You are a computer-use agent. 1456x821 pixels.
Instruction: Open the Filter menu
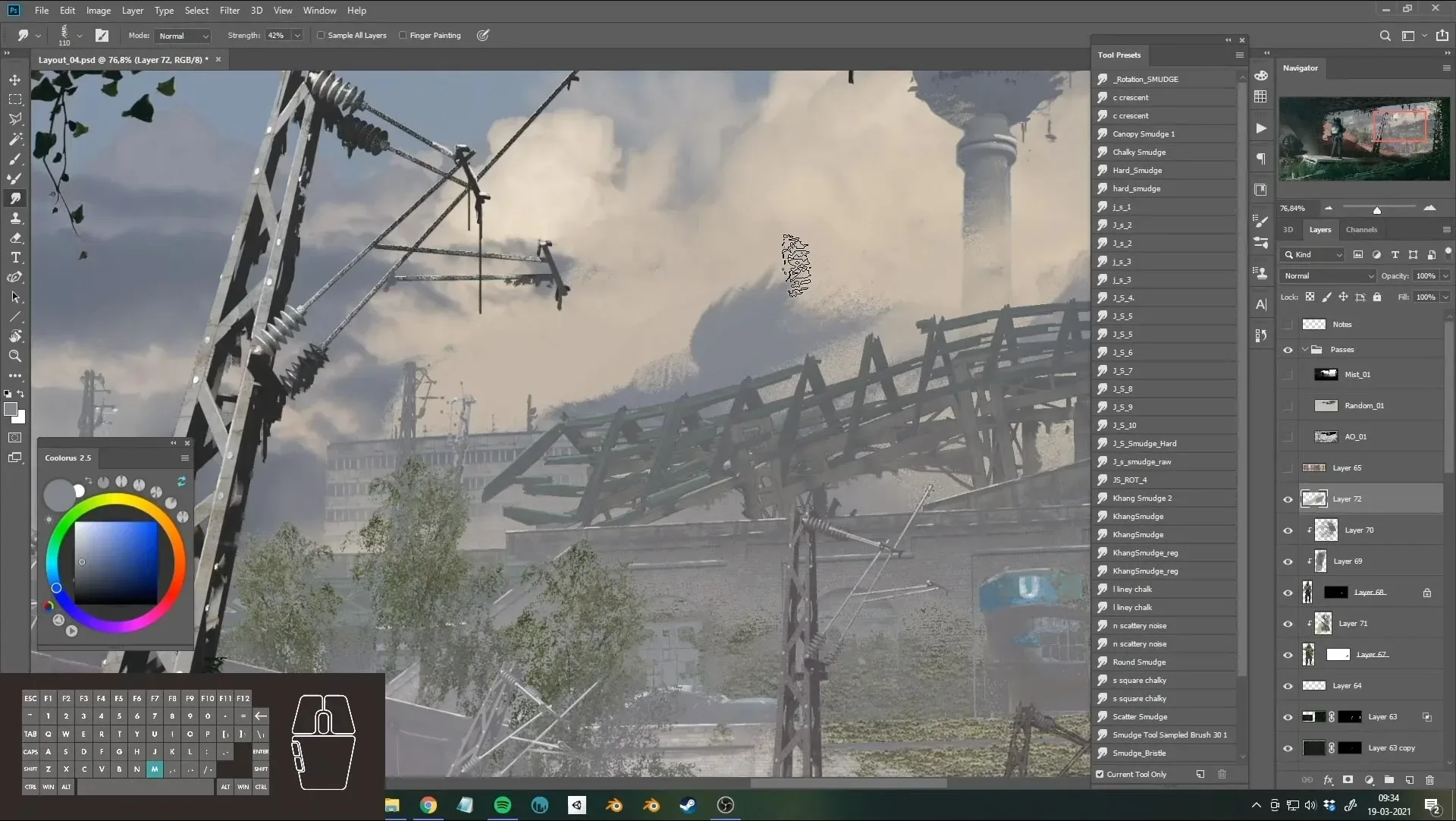230,11
